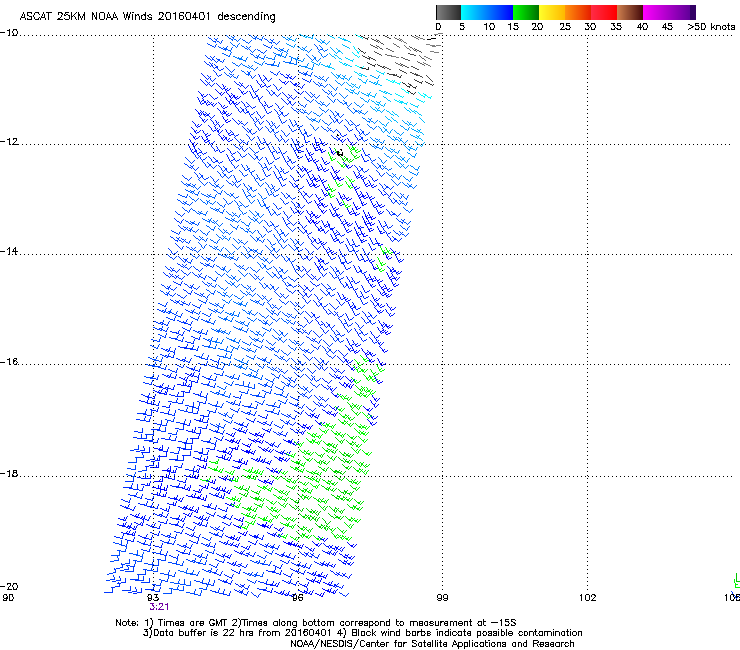The width and height of the screenshot is (740, 650).
Task: Click the orange 25-30 knots color segment
Action: tap(578, 12)
